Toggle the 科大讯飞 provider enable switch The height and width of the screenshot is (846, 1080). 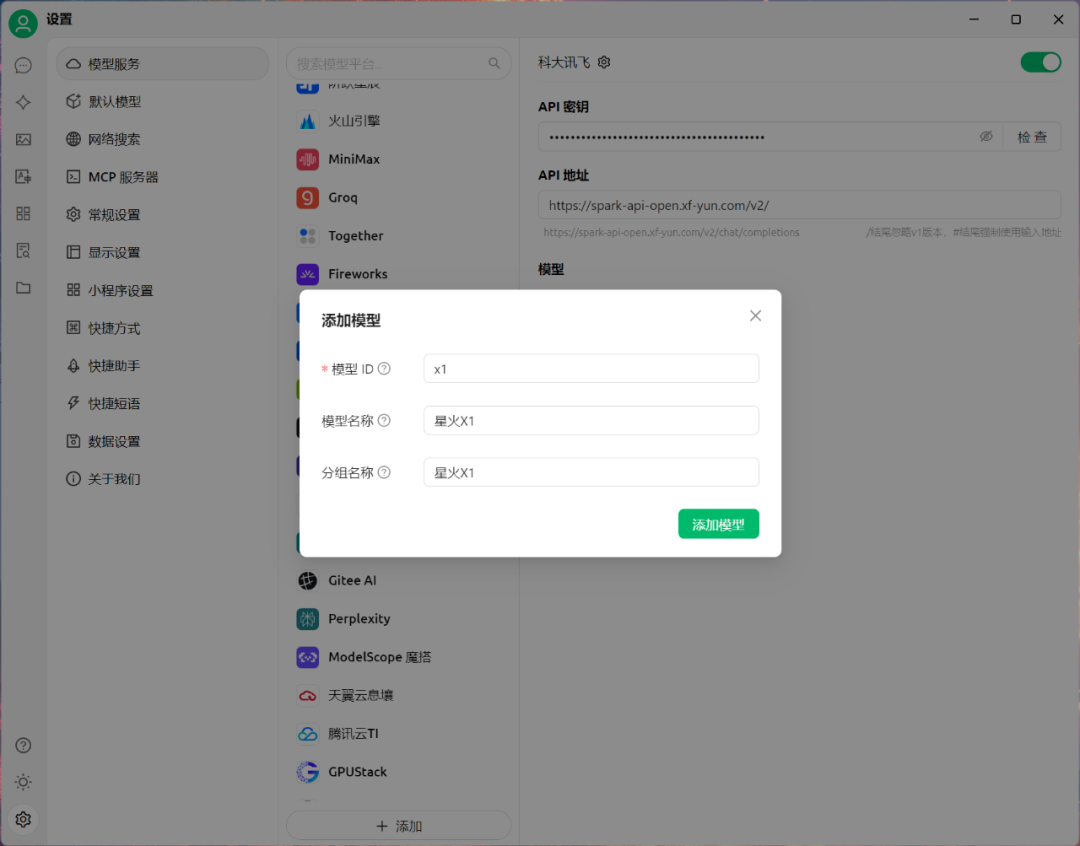pos(1041,62)
